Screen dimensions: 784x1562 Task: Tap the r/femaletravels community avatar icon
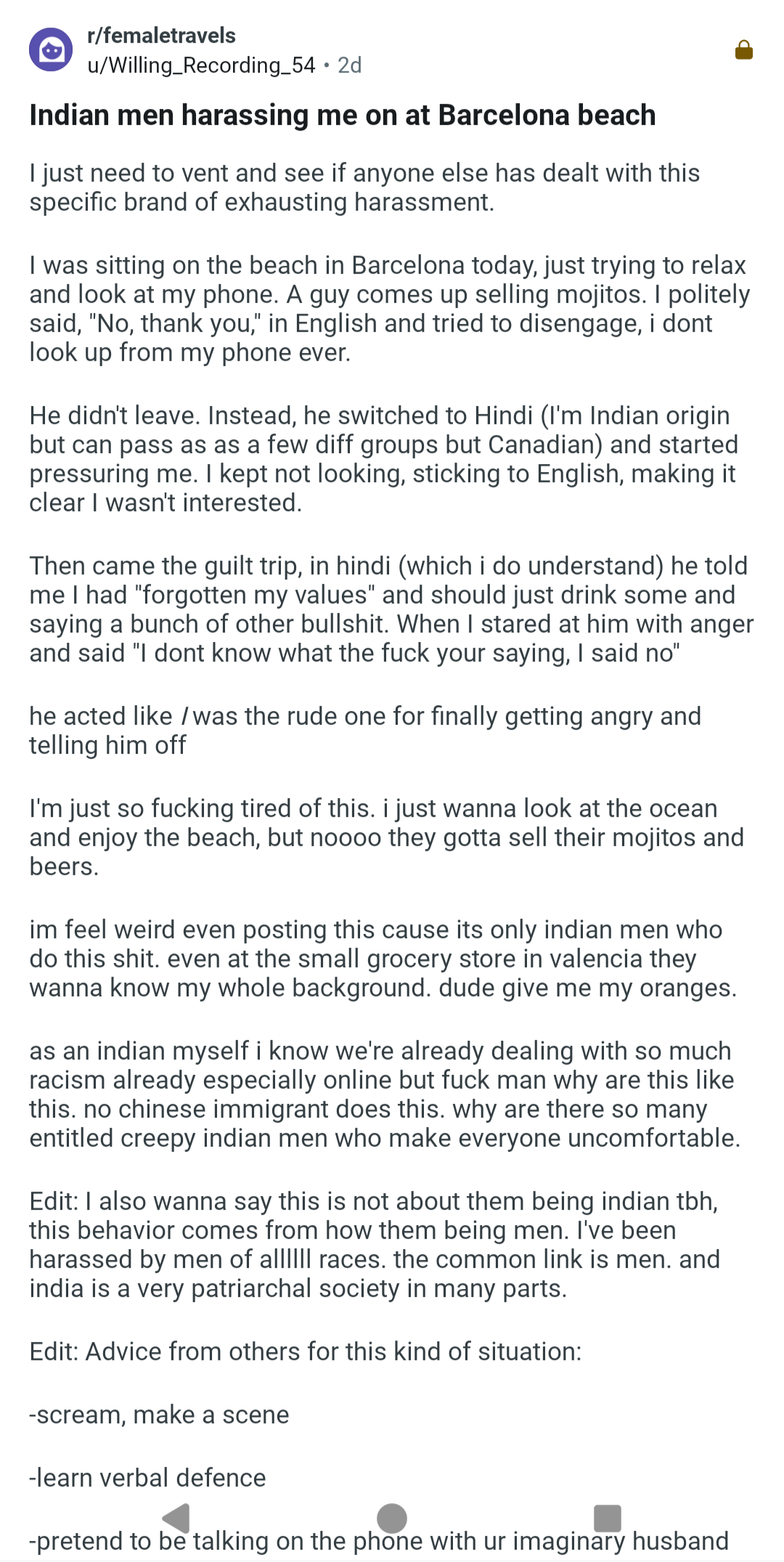[51, 50]
